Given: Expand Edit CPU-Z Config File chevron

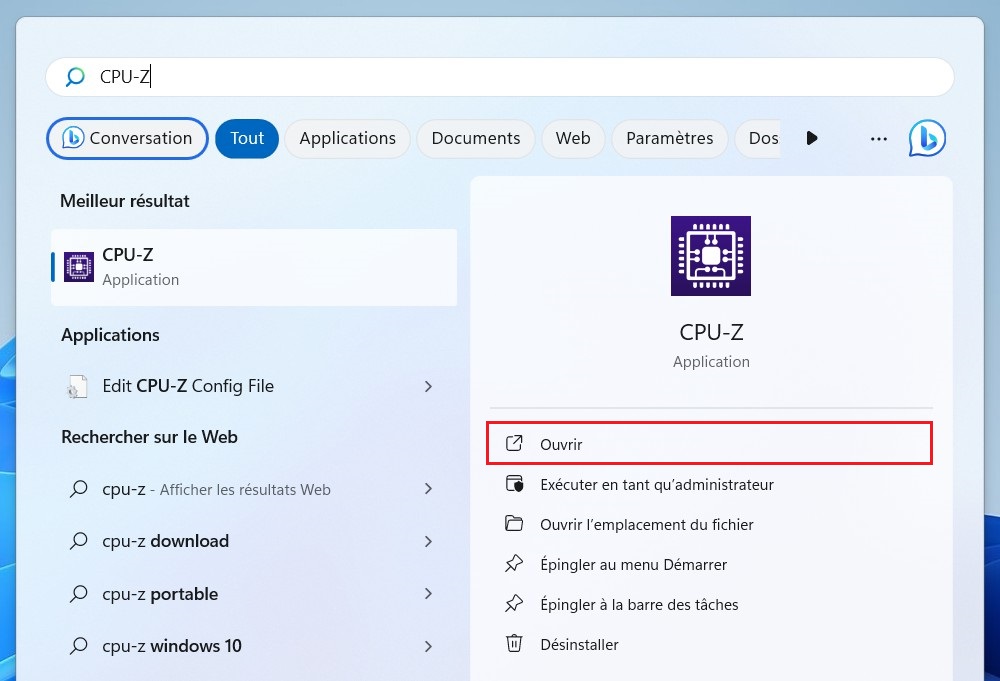Looking at the screenshot, I should [428, 386].
